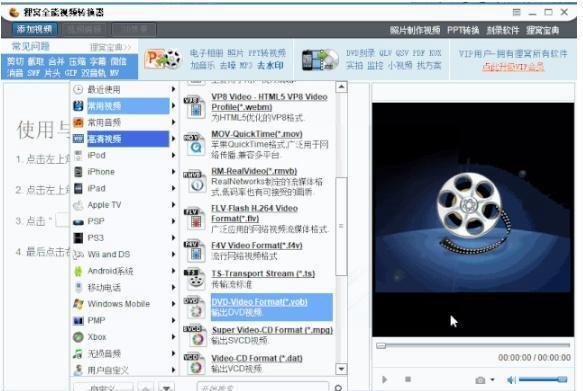Expand the iPhone submenu arrow

[x=173, y=172]
